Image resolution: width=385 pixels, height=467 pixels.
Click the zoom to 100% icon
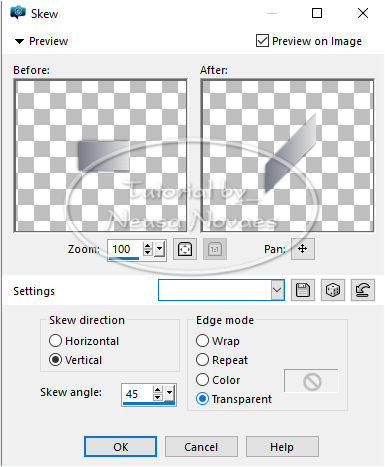coord(215,249)
